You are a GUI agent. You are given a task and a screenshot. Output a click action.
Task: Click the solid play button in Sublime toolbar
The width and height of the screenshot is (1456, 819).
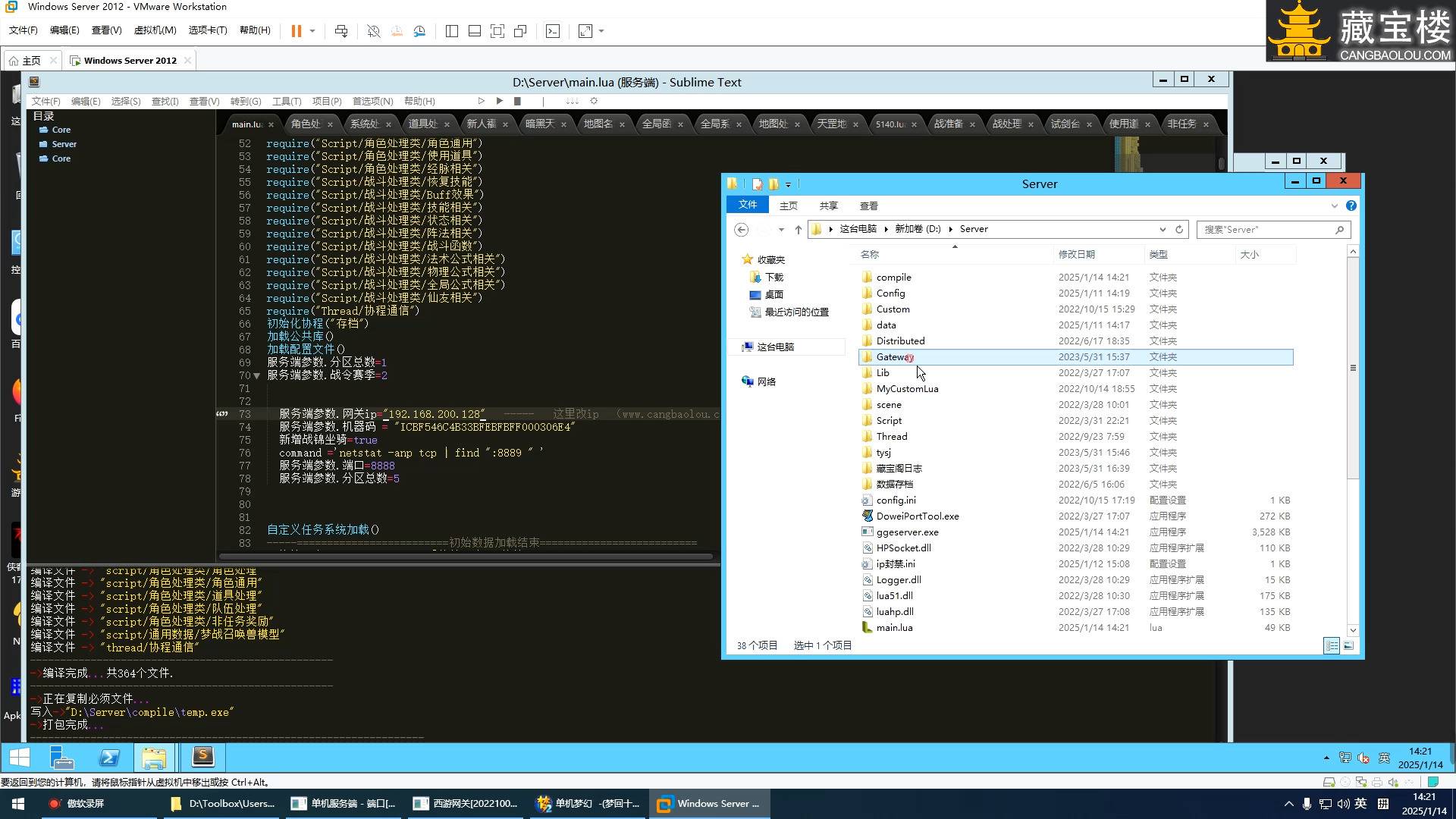(x=499, y=101)
